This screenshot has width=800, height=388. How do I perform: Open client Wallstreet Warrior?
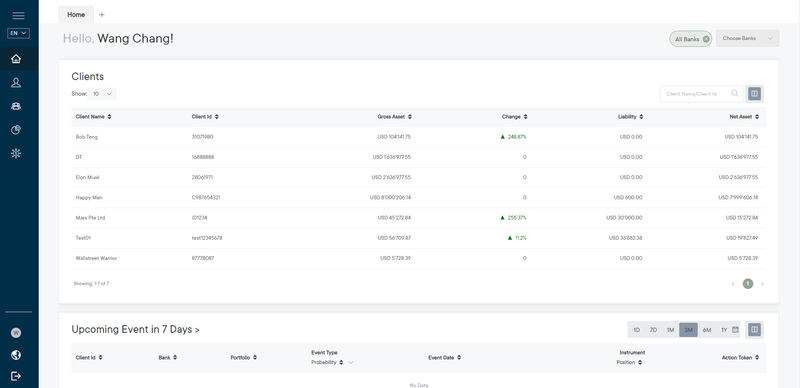tap(96, 258)
